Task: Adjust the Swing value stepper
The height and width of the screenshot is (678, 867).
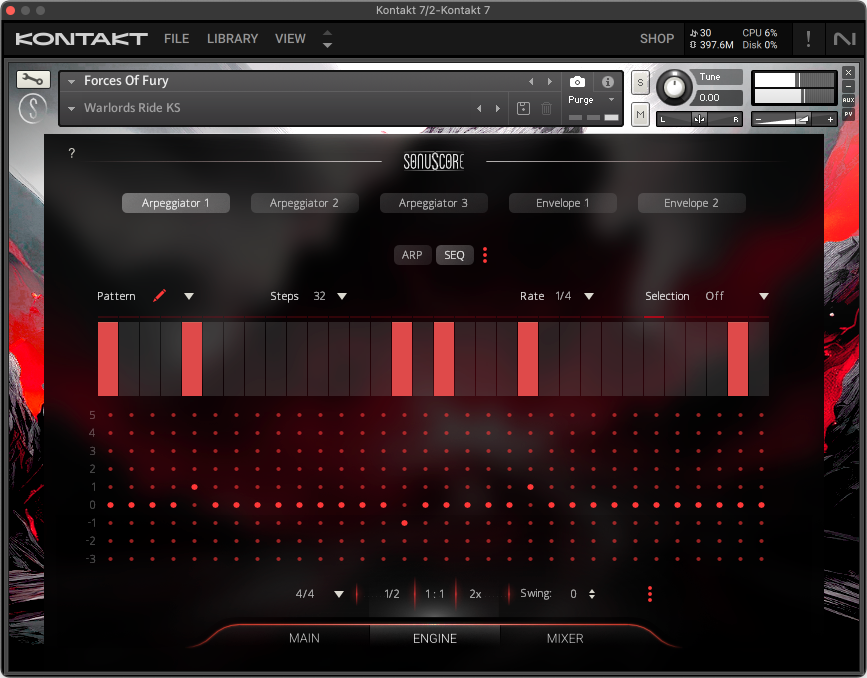Action: pyautogui.click(x=592, y=594)
